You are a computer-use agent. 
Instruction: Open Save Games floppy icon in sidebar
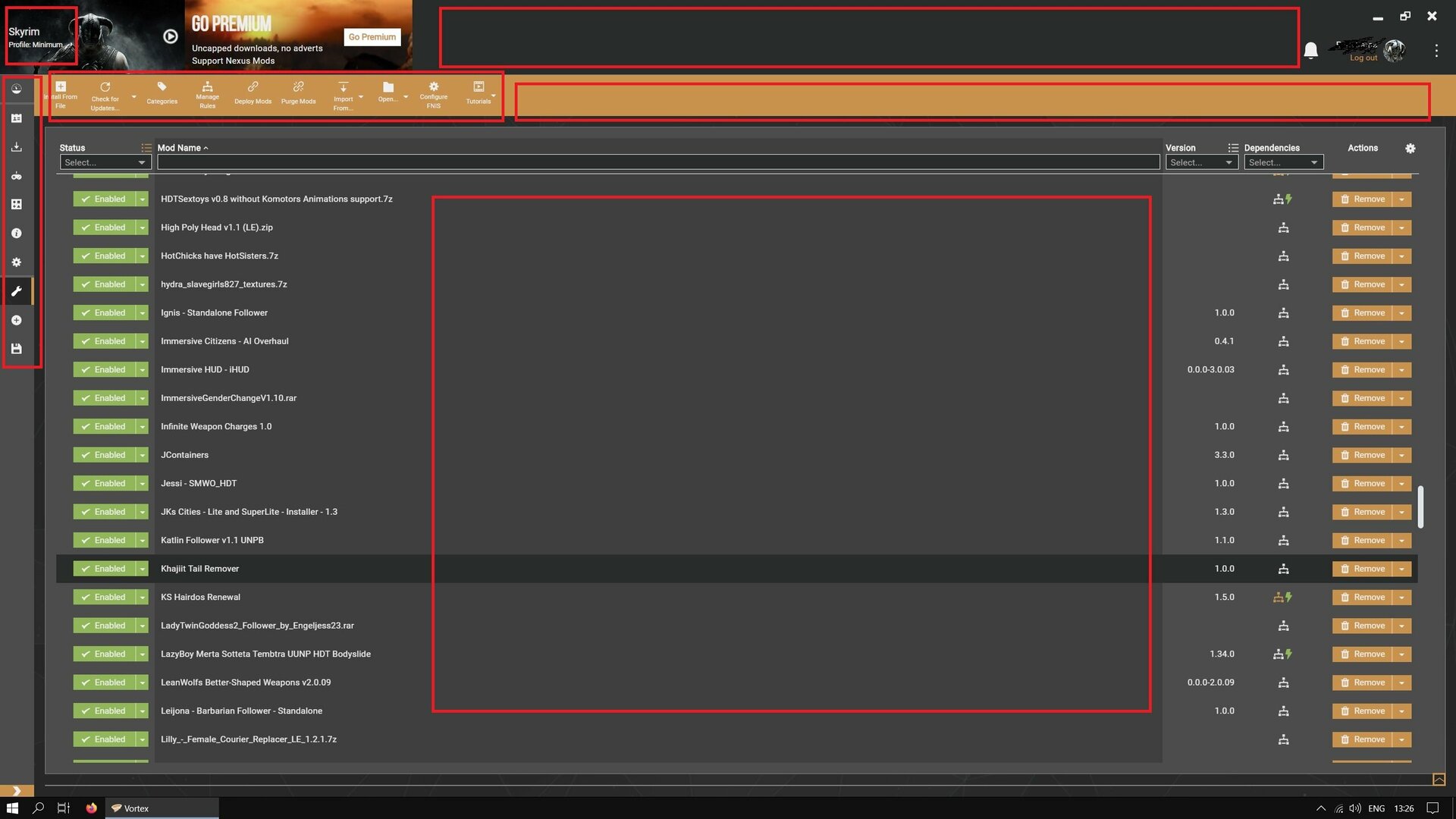click(16, 349)
